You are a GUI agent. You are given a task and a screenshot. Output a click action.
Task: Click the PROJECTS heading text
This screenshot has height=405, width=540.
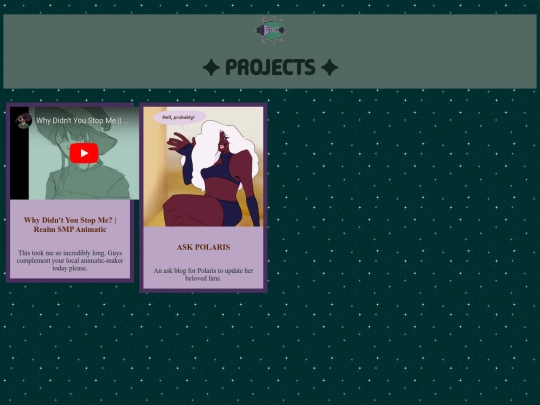tap(270, 67)
